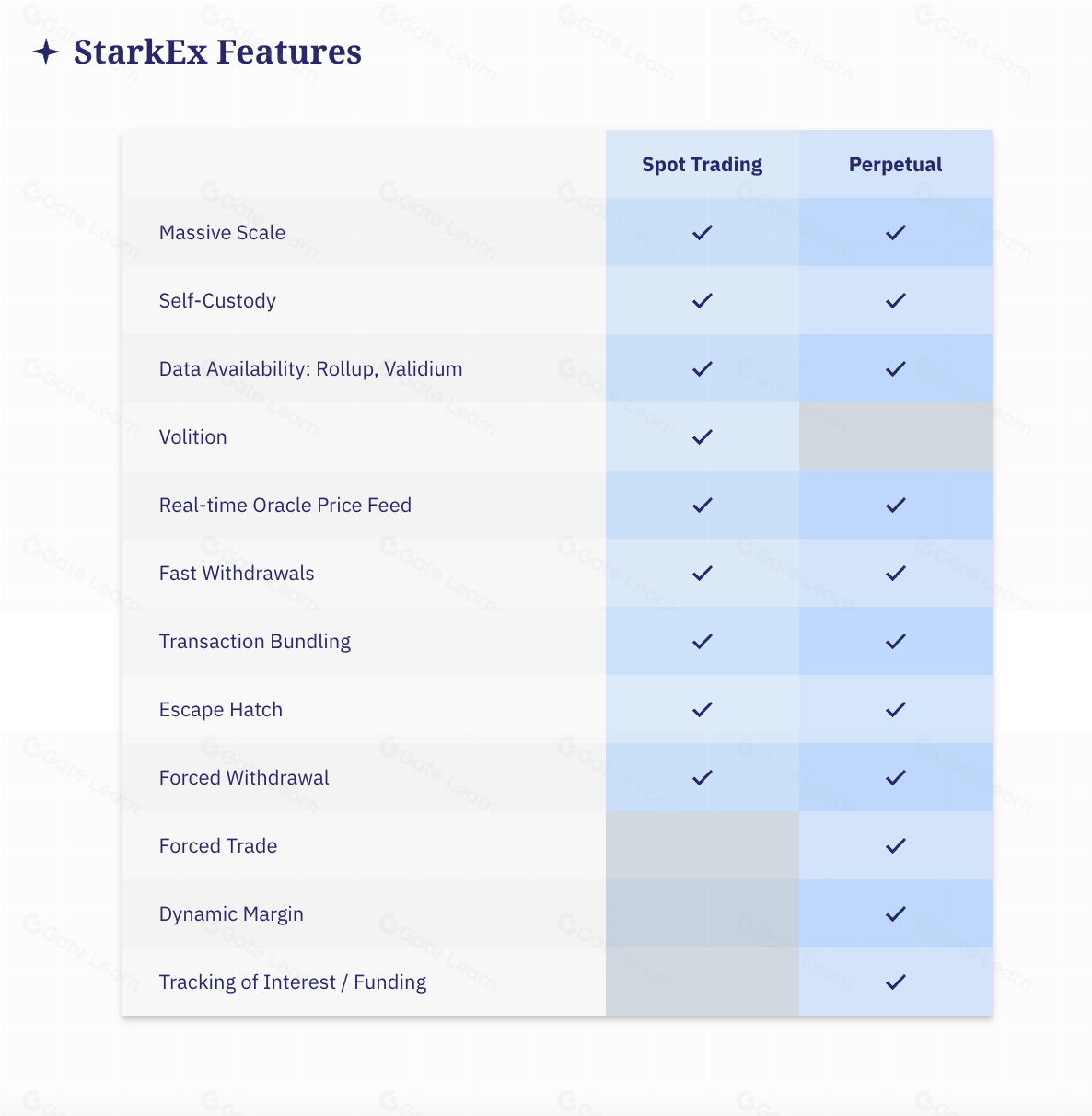This screenshot has height=1116, width=1092.
Task: Click the Data Availability: Rollup, Validium label
Action: pyautogui.click(x=310, y=369)
